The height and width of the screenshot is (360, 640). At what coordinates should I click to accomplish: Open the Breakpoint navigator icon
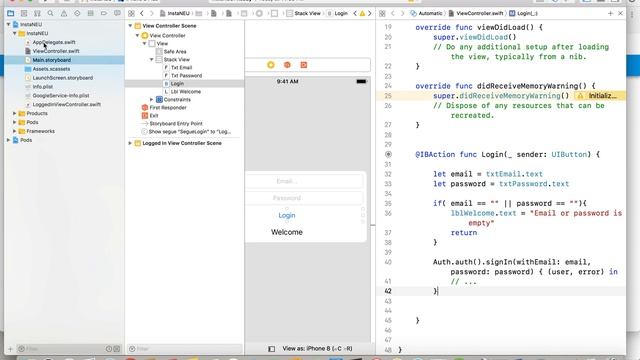click(104, 13)
